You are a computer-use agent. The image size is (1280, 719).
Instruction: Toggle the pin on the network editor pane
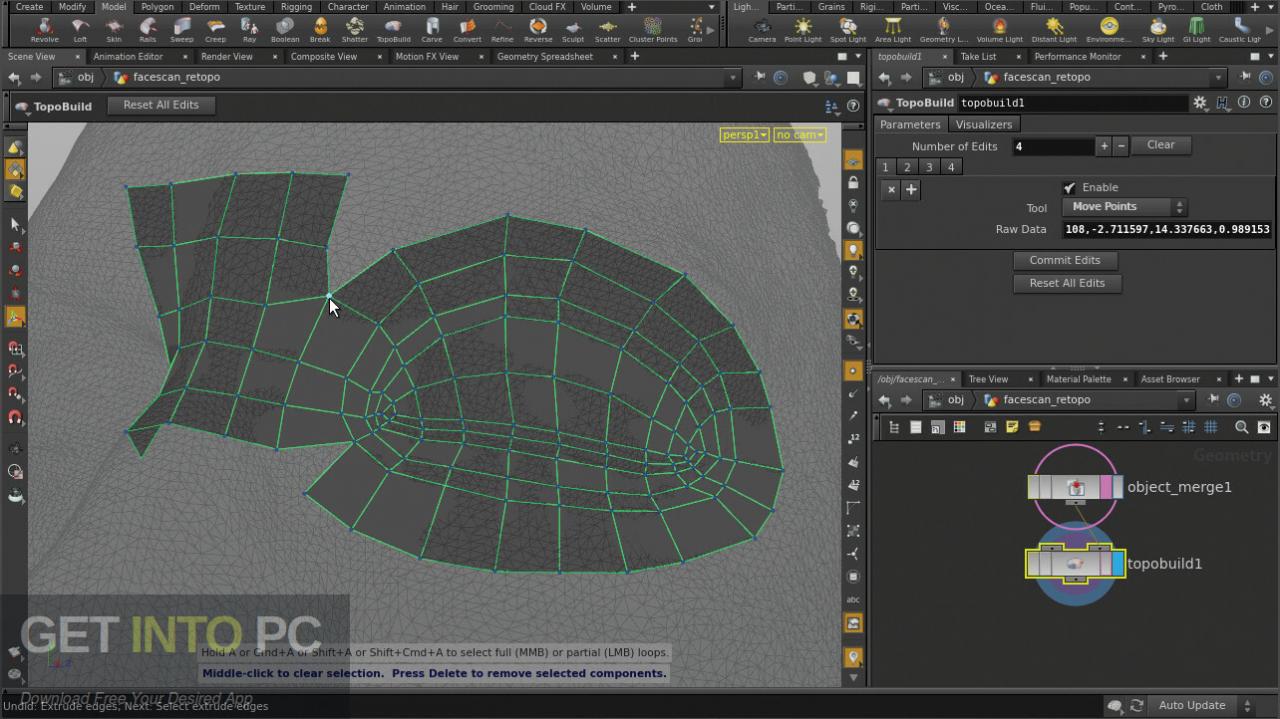click(x=1215, y=400)
